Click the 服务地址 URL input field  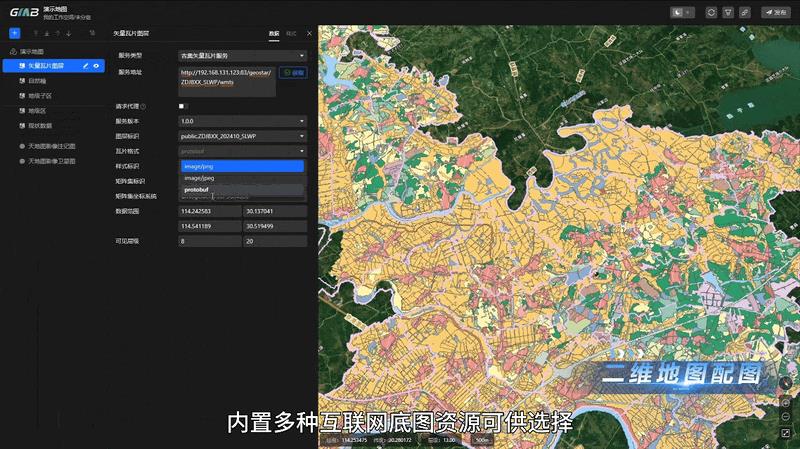tap(227, 77)
